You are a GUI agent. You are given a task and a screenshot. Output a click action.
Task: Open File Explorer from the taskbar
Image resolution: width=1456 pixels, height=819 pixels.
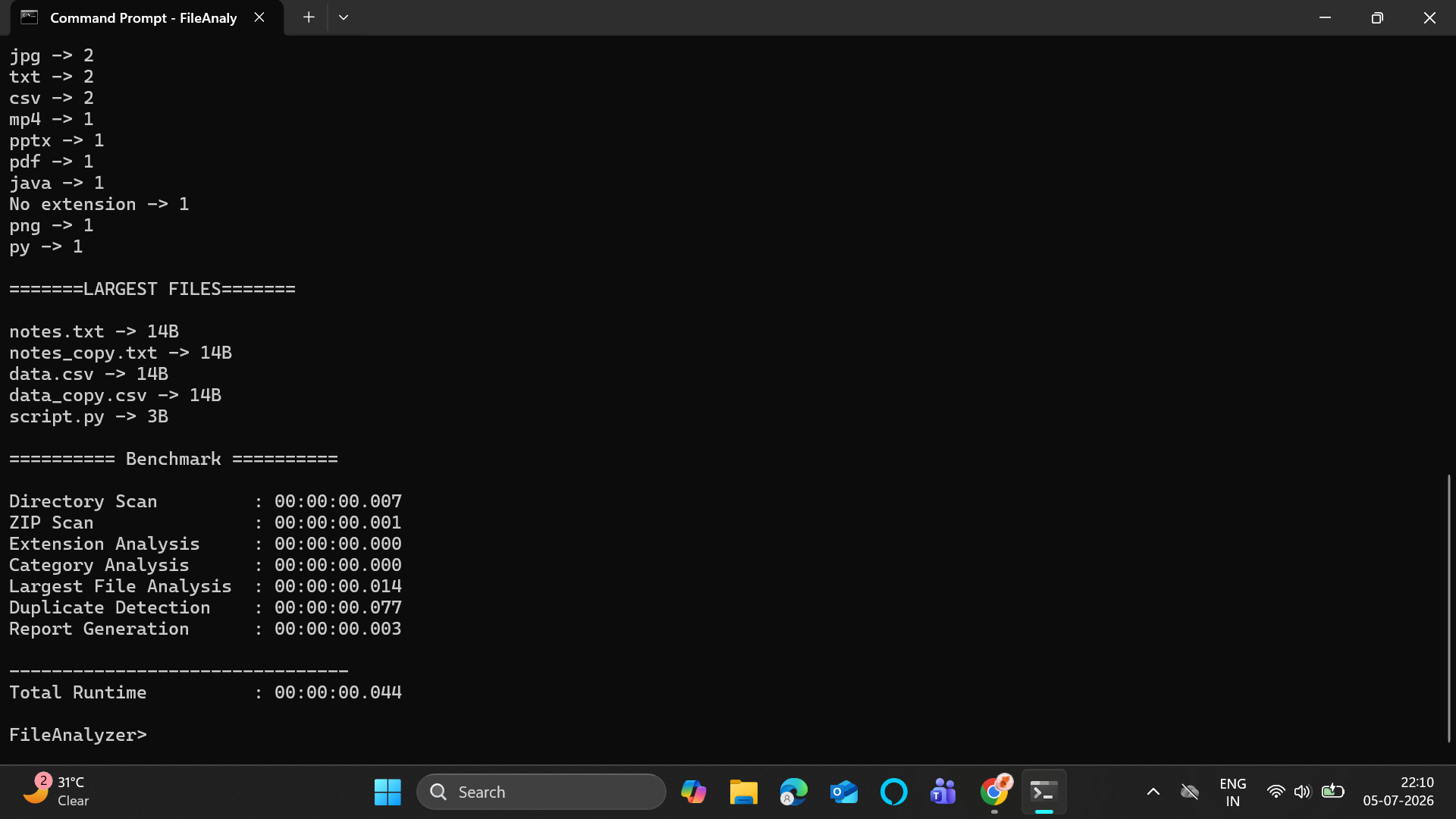[x=744, y=792]
